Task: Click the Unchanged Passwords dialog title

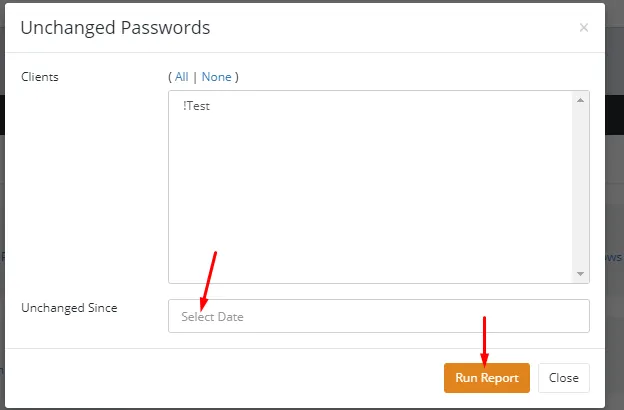Action: click(x=115, y=28)
